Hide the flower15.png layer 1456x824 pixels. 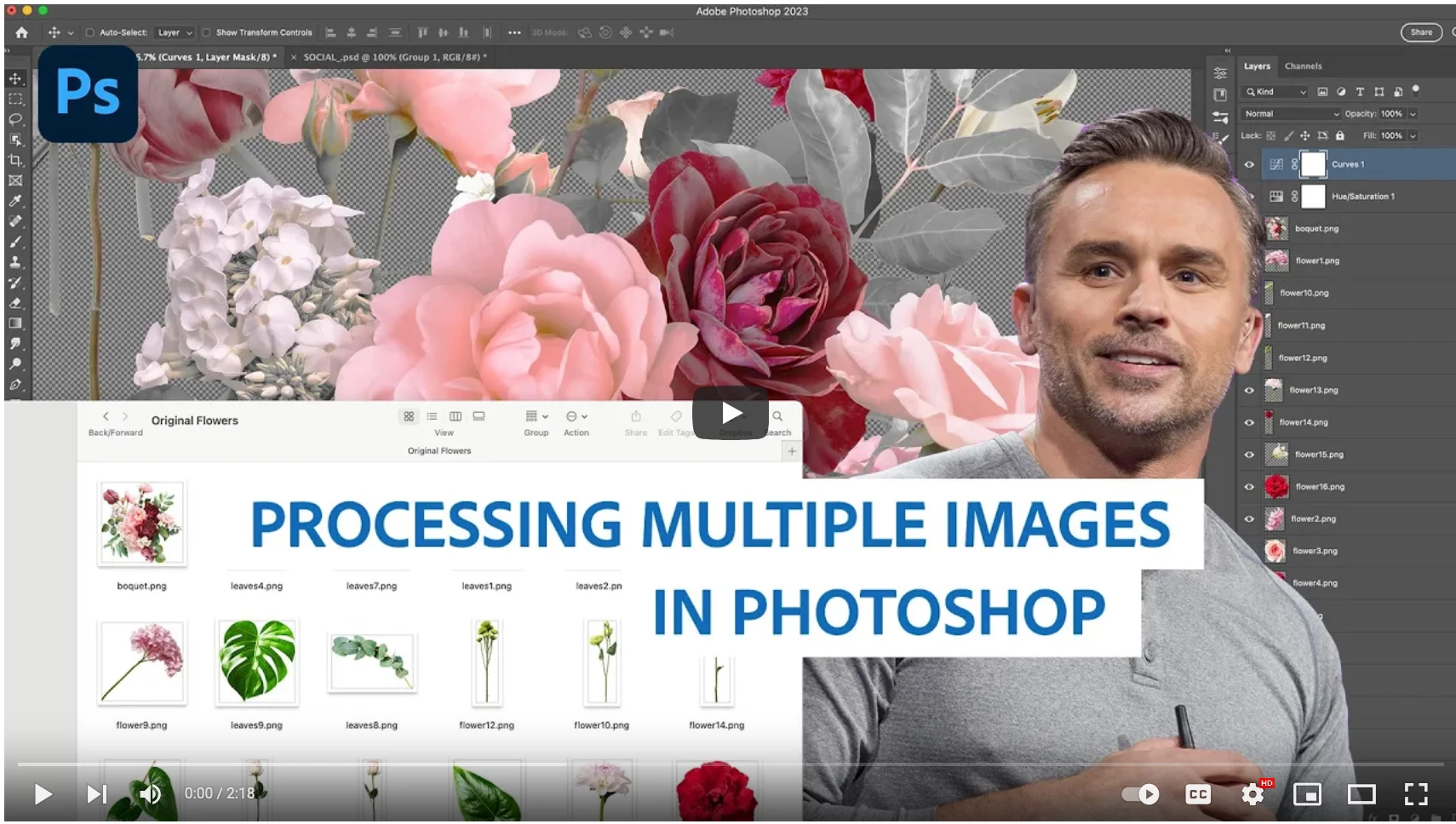click(1249, 455)
